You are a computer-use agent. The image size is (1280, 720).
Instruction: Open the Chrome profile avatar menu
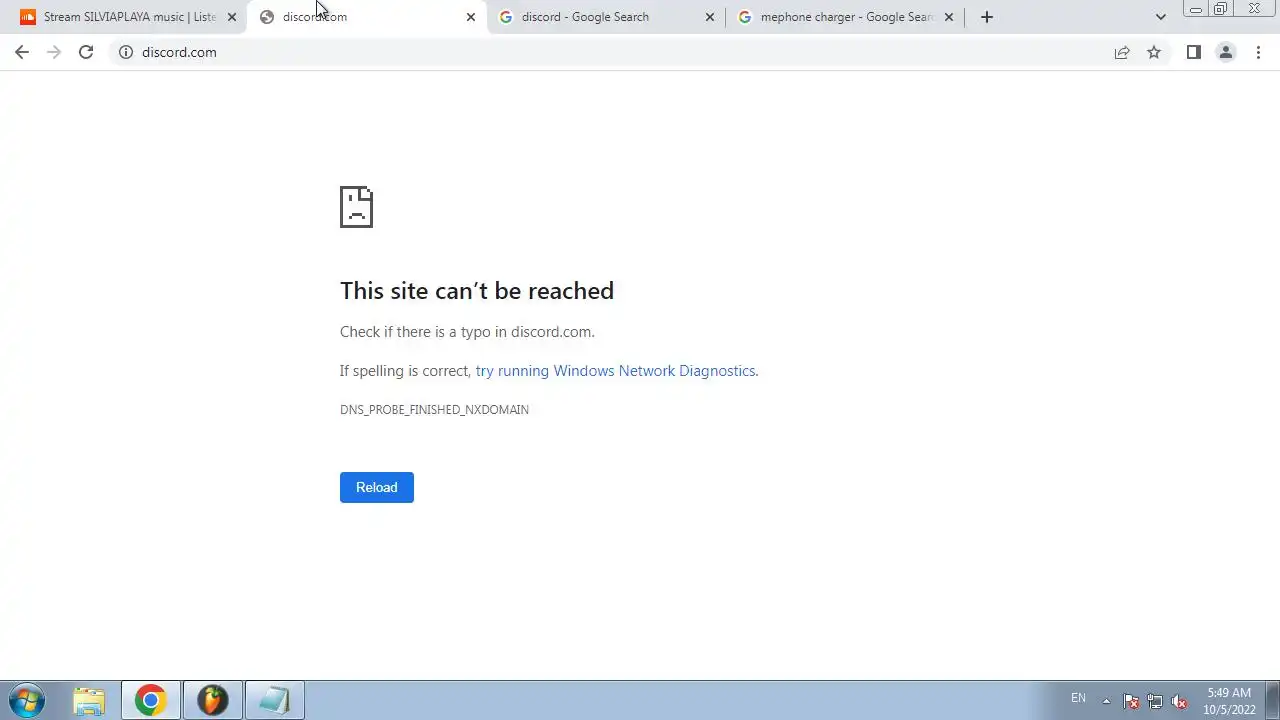[x=1225, y=52]
